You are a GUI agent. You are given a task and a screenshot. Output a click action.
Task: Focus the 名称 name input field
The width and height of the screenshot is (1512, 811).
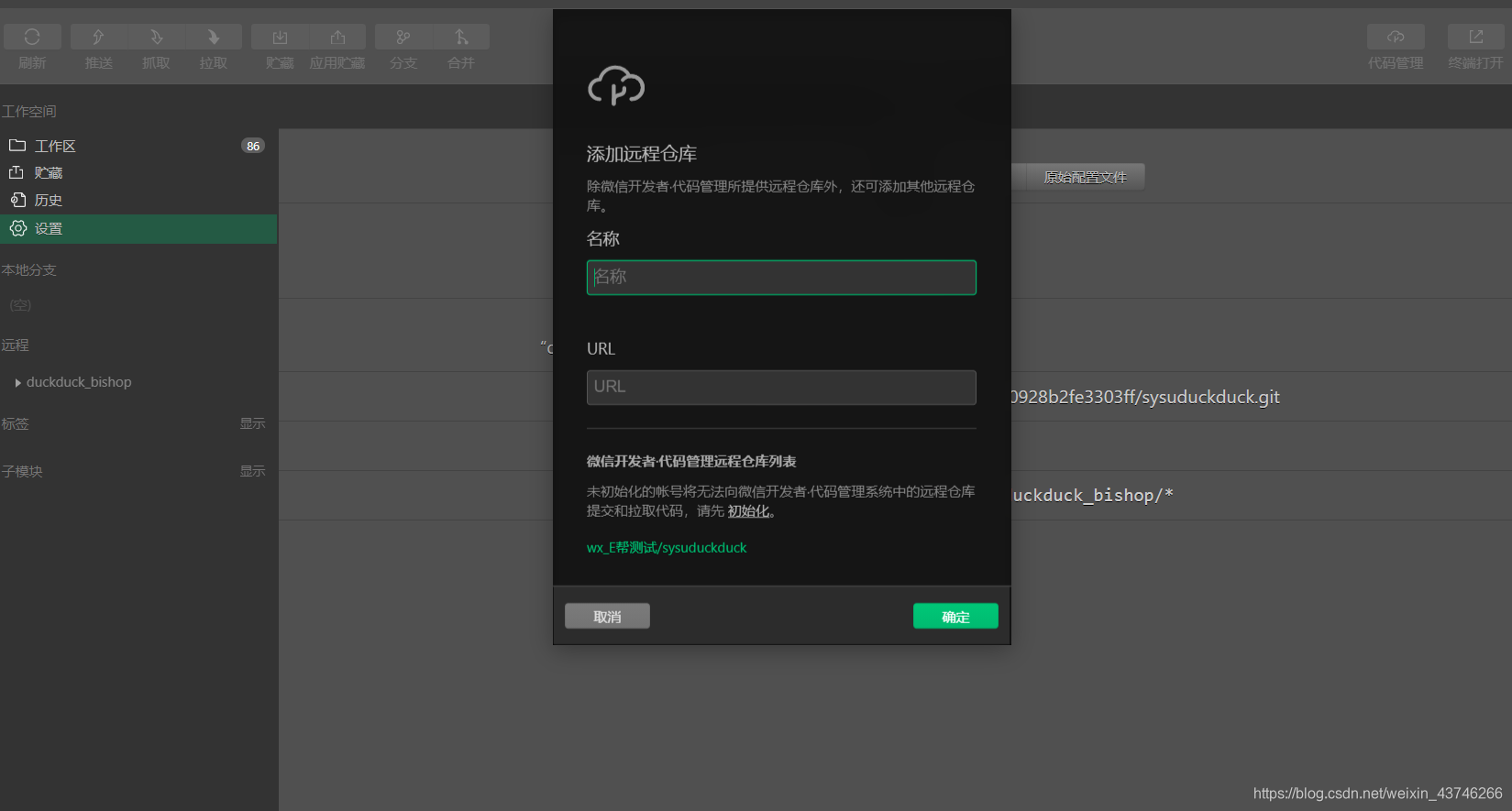tap(781, 278)
